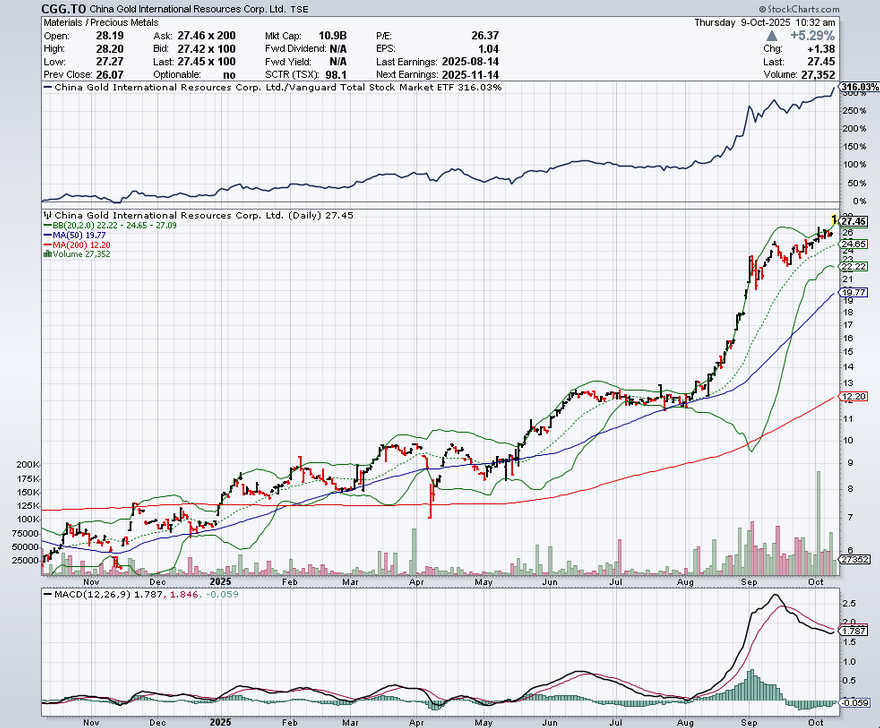Click the 2025 year marker on time axis
Viewport: 880px width, 728px height.
pos(222,579)
